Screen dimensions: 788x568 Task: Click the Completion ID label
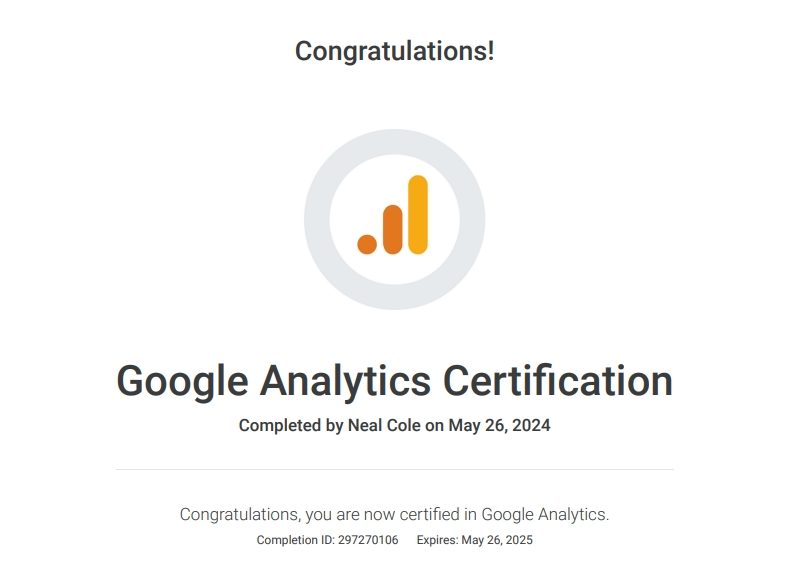click(x=296, y=540)
